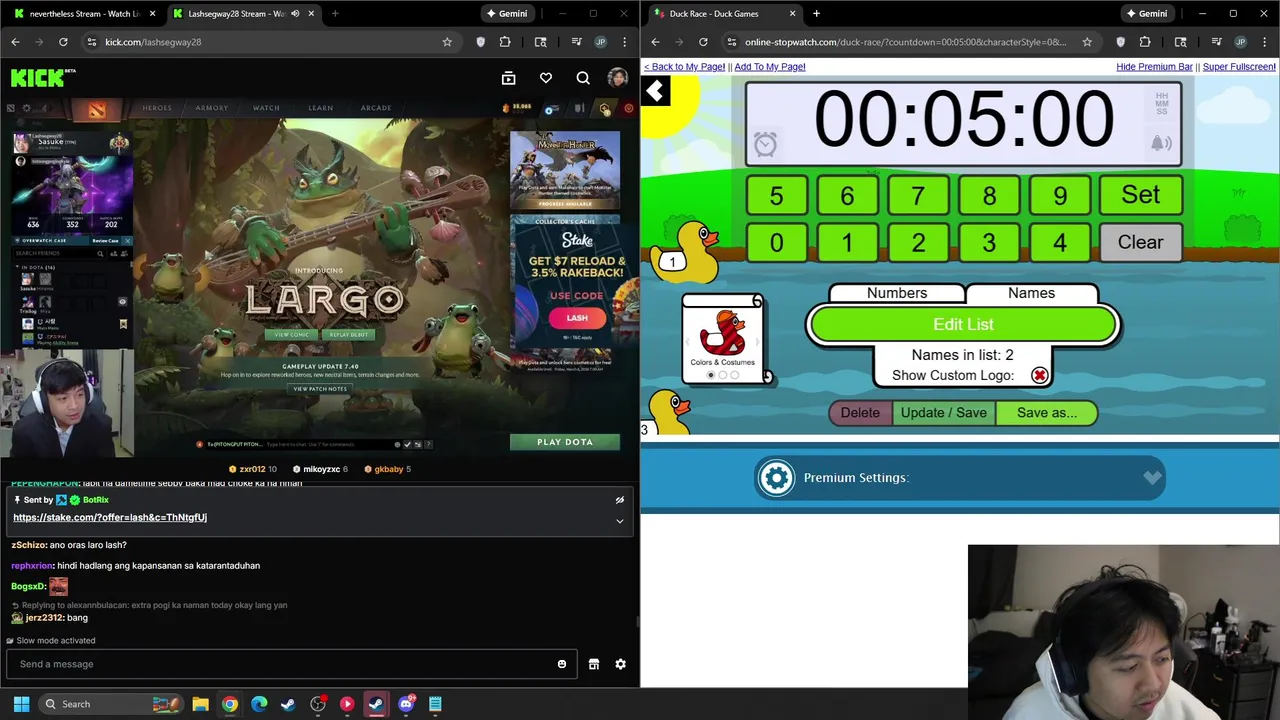Click Premium Settings gear icon
Viewport: 1280px width, 720px height.
coord(776,478)
